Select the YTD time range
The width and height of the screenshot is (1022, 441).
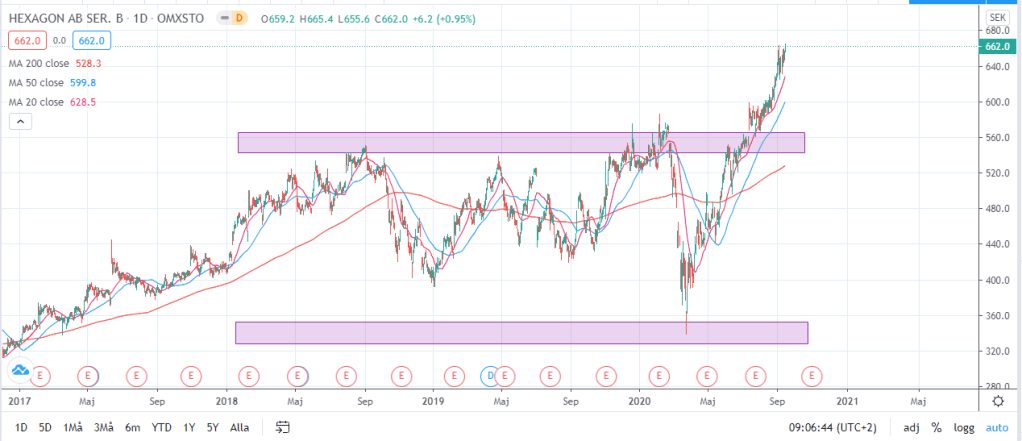tap(160, 427)
